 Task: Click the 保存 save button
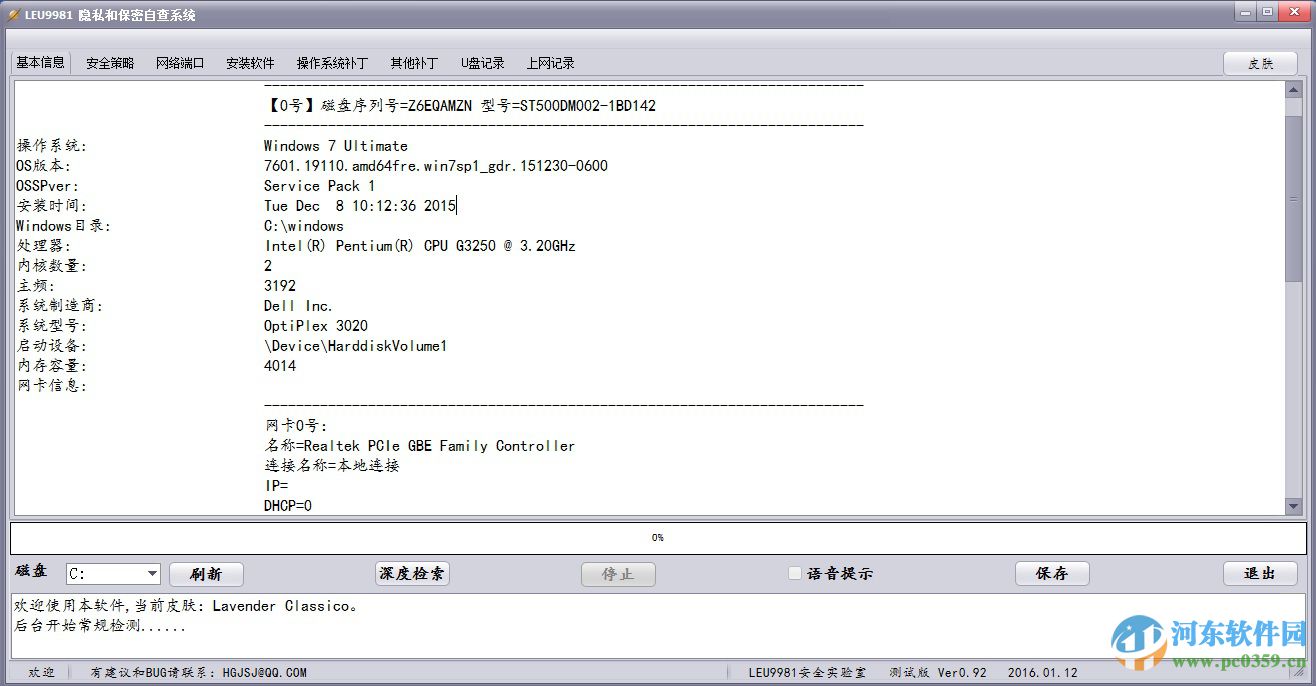[x=1052, y=573]
